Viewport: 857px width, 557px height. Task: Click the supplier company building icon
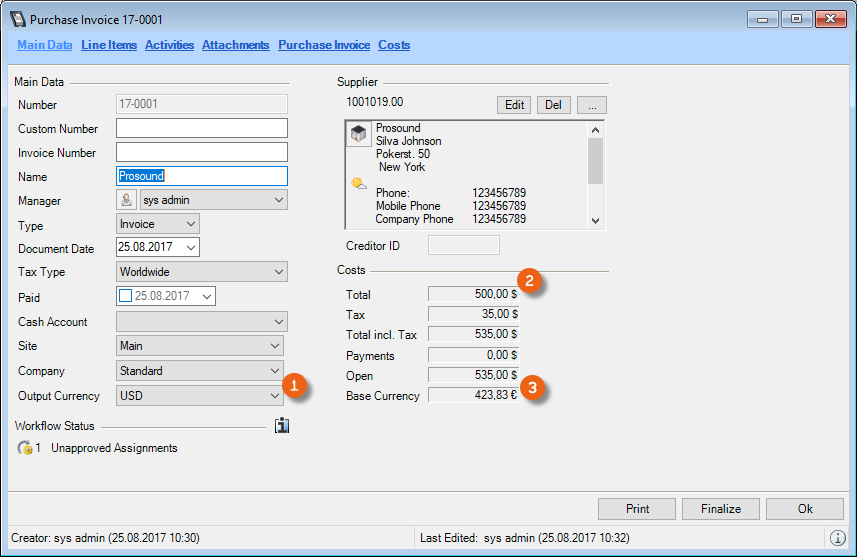point(359,135)
